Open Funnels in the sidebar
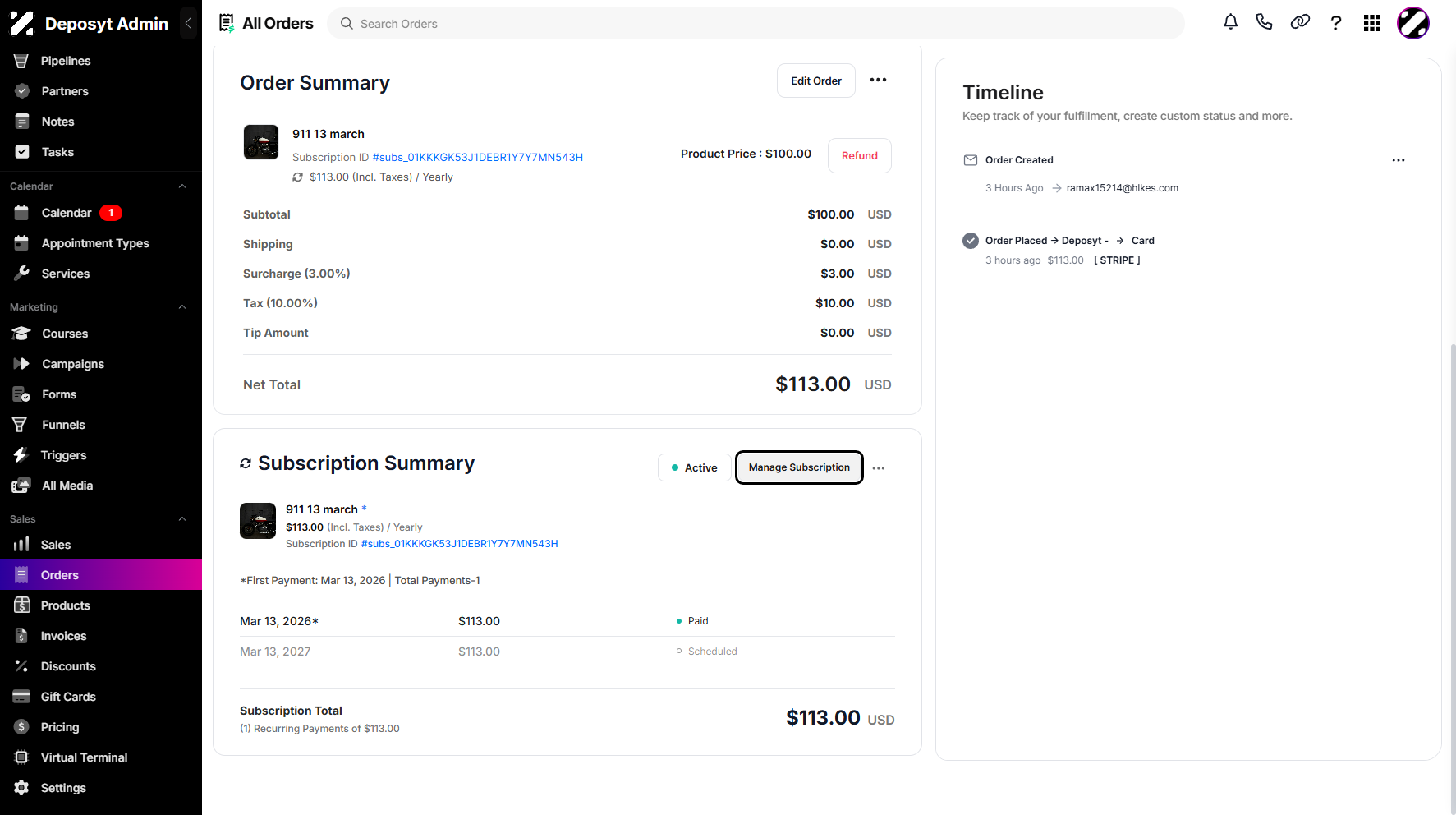 [x=101, y=425]
